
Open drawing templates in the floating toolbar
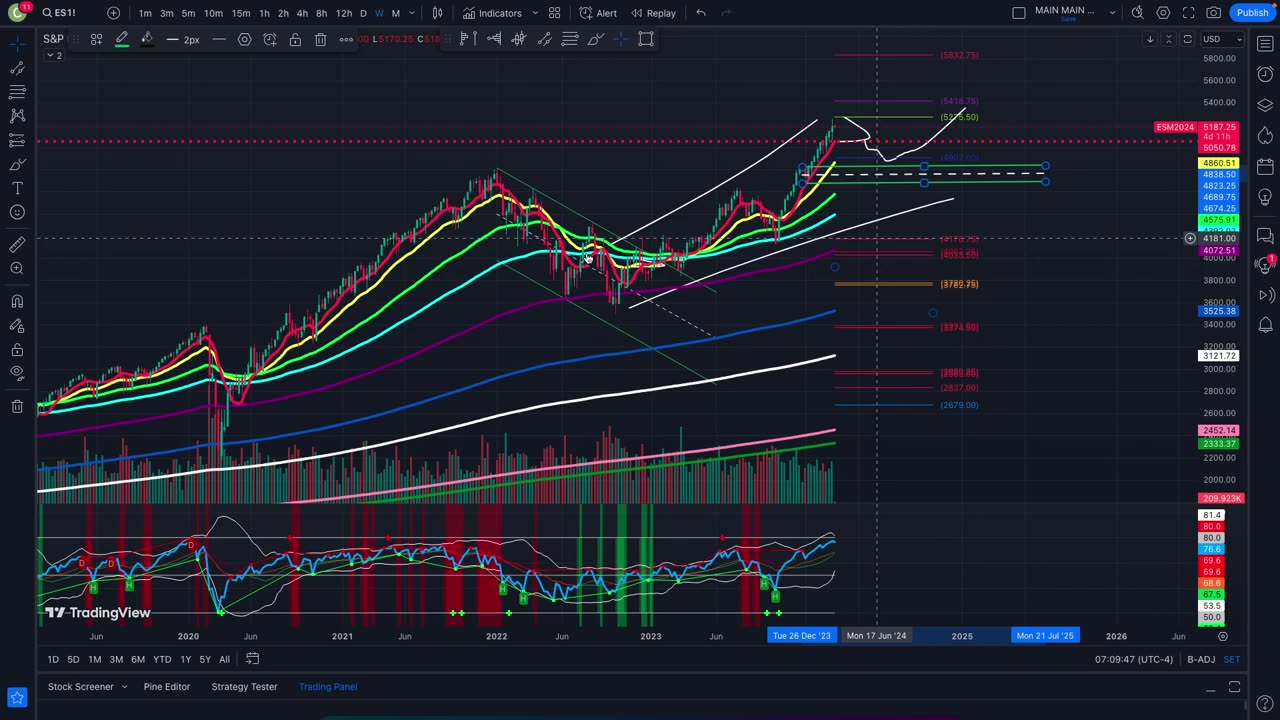pyautogui.click(x=97, y=39)
